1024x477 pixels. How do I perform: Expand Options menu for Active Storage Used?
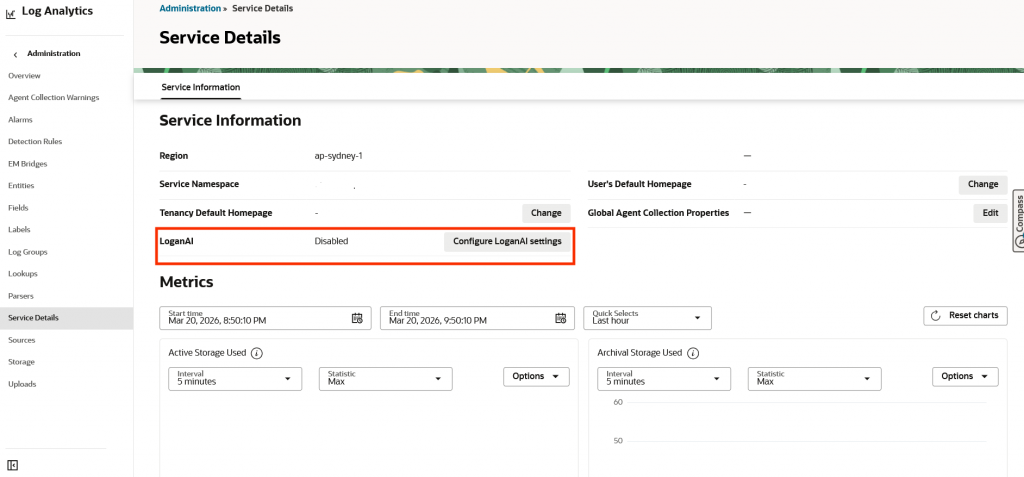[x=535, y=377]
